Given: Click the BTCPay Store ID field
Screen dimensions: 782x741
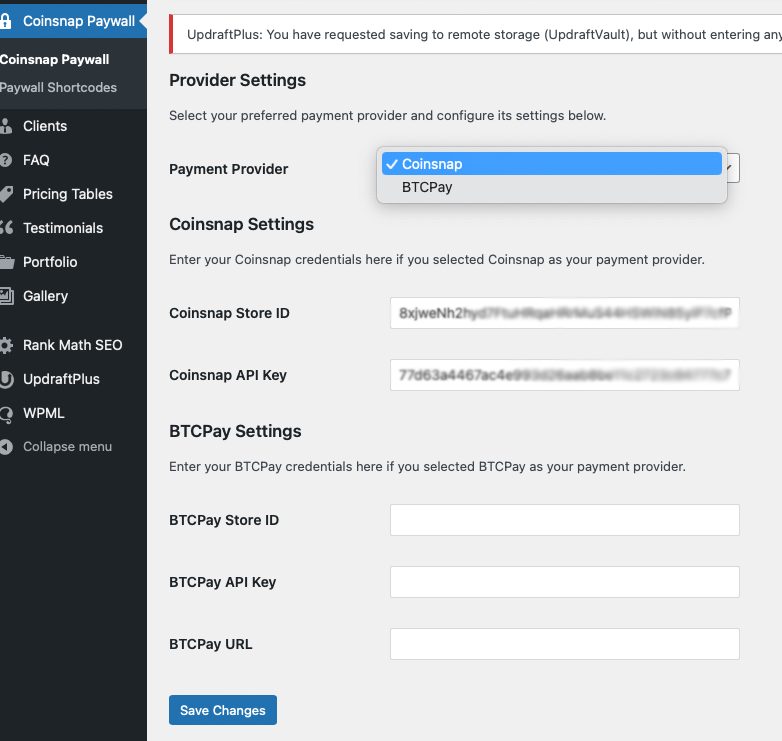Looking at the screenshot, I should click(564, 520).
